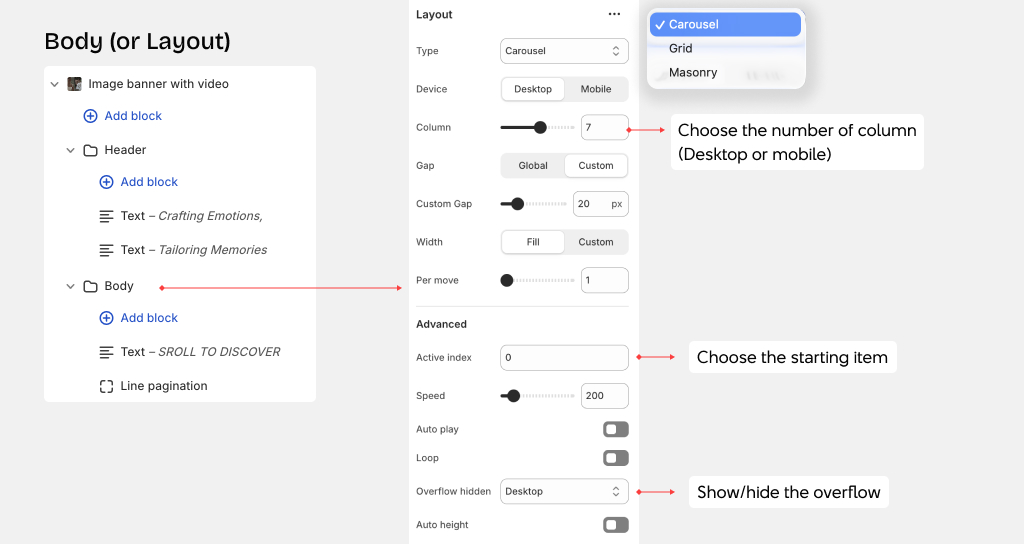
Task: Open the Type dropdown showing Carousel
Action: click(x=564, y=51)
